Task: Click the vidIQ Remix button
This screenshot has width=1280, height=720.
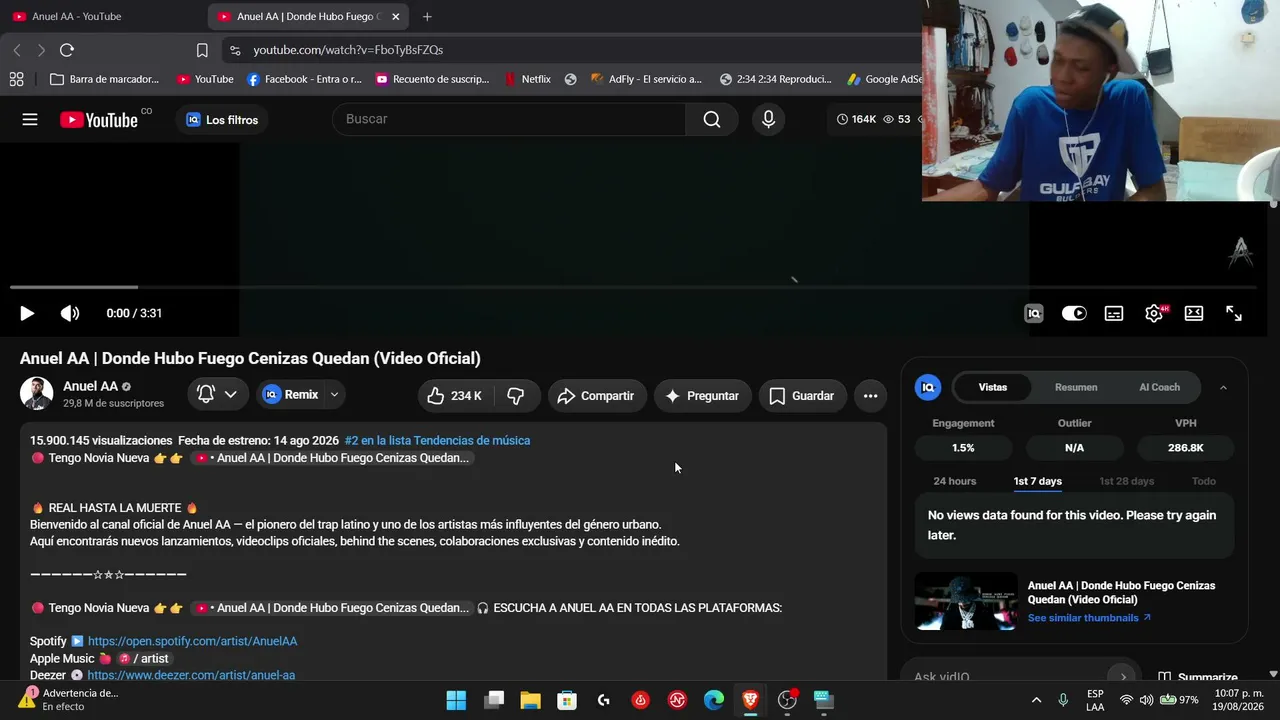Action: click(x=291, y=394)
